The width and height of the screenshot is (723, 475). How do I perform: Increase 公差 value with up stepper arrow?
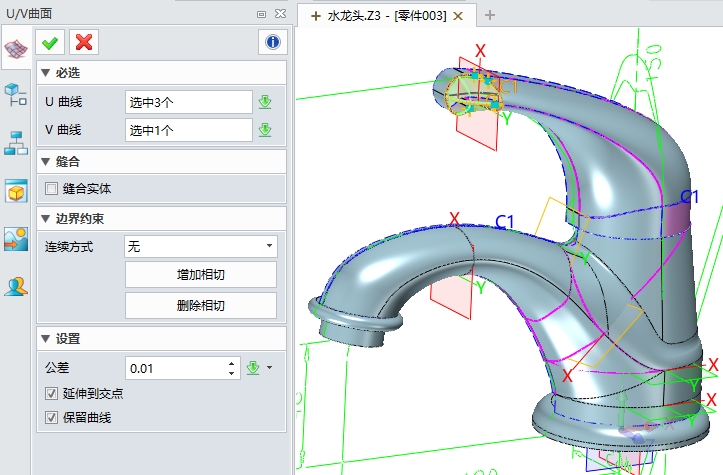point(233,364)
